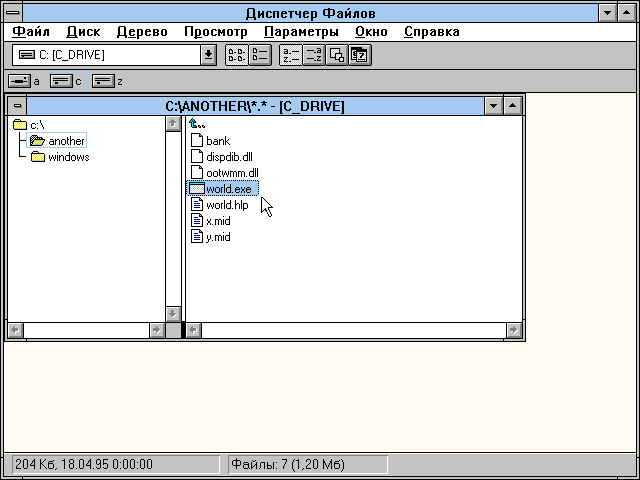Select the 'another' folder name in tree
Screen dimensions: 640x480
67,141
